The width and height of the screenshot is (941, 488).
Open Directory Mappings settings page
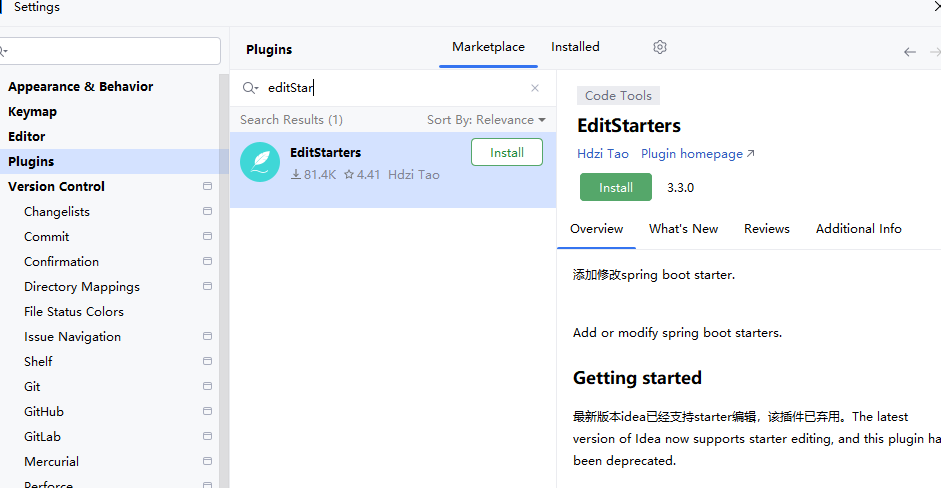(82, 286)
